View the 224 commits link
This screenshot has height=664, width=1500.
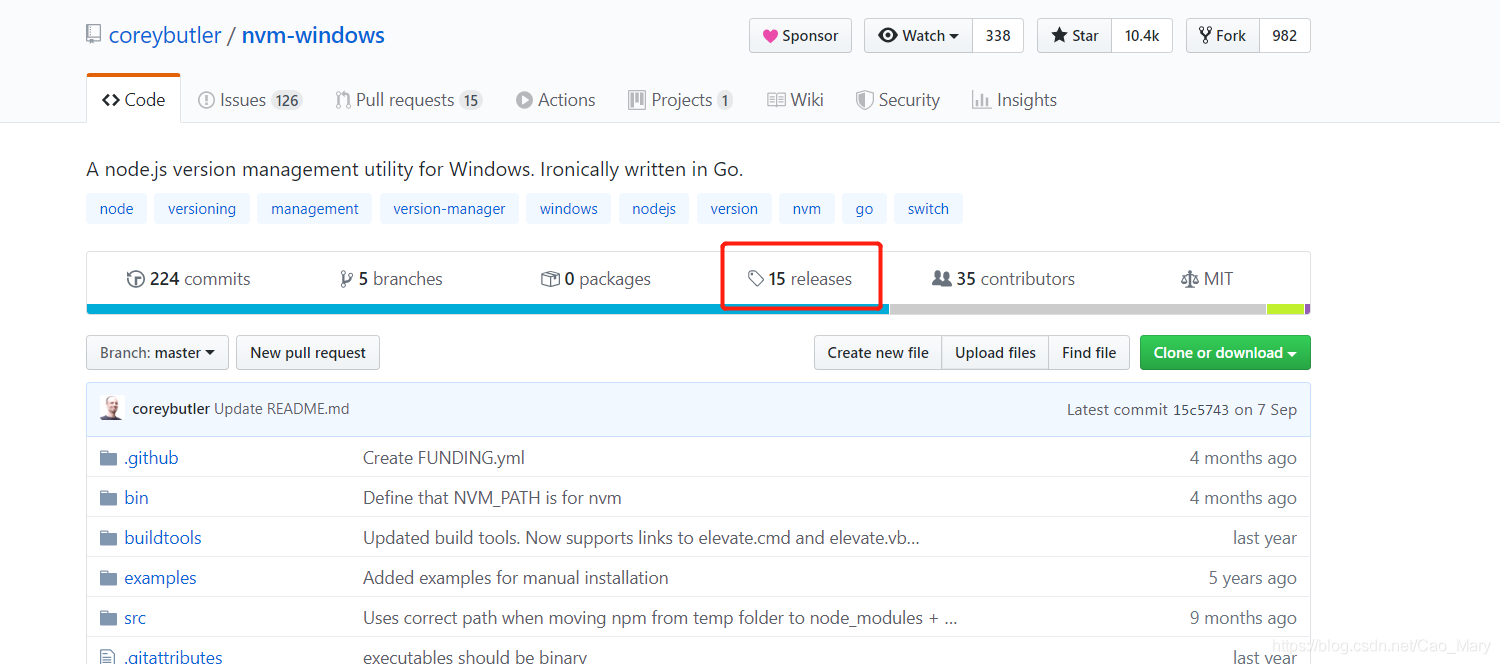click(189, 279)
